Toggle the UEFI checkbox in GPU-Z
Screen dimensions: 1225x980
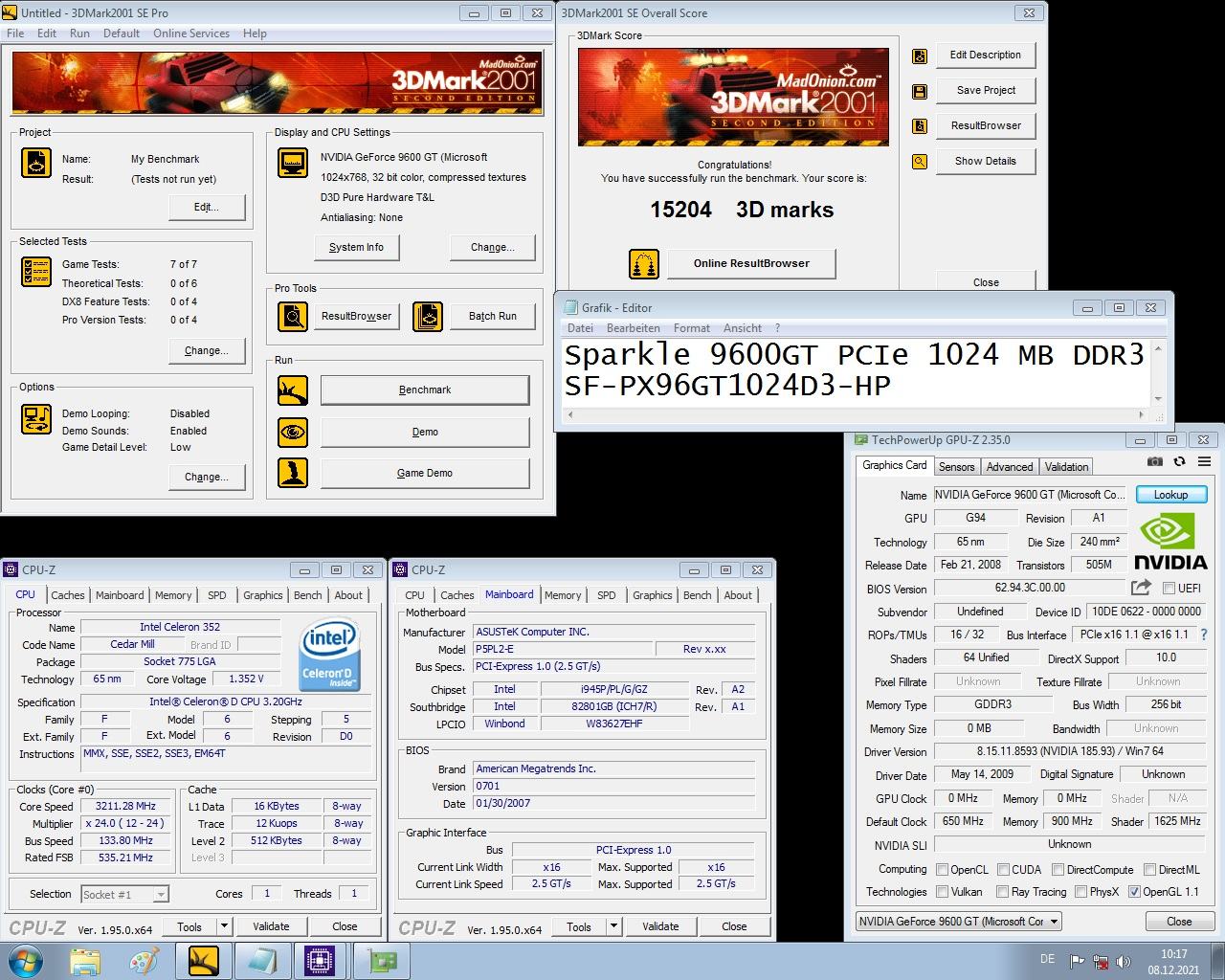point(1169,589)
